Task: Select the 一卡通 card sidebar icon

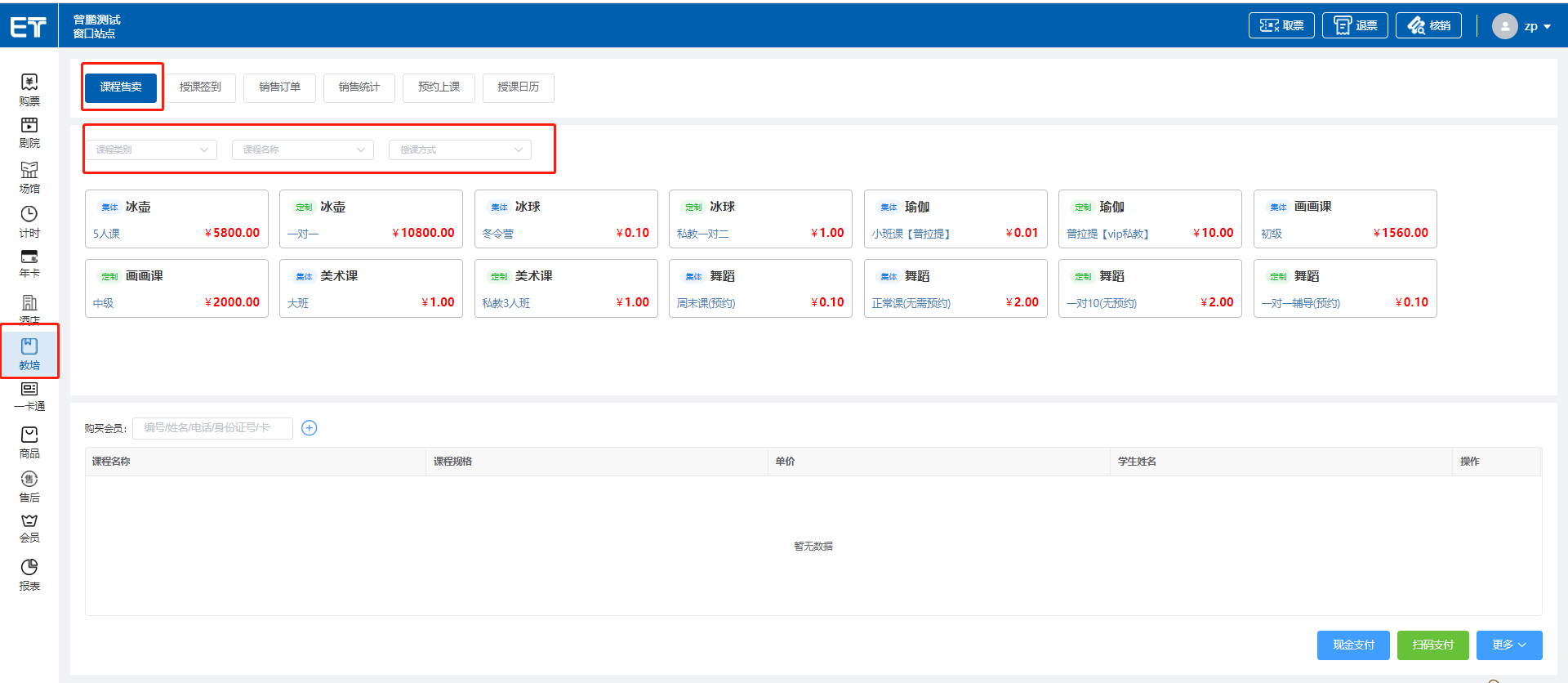Action: pos(29,396)
